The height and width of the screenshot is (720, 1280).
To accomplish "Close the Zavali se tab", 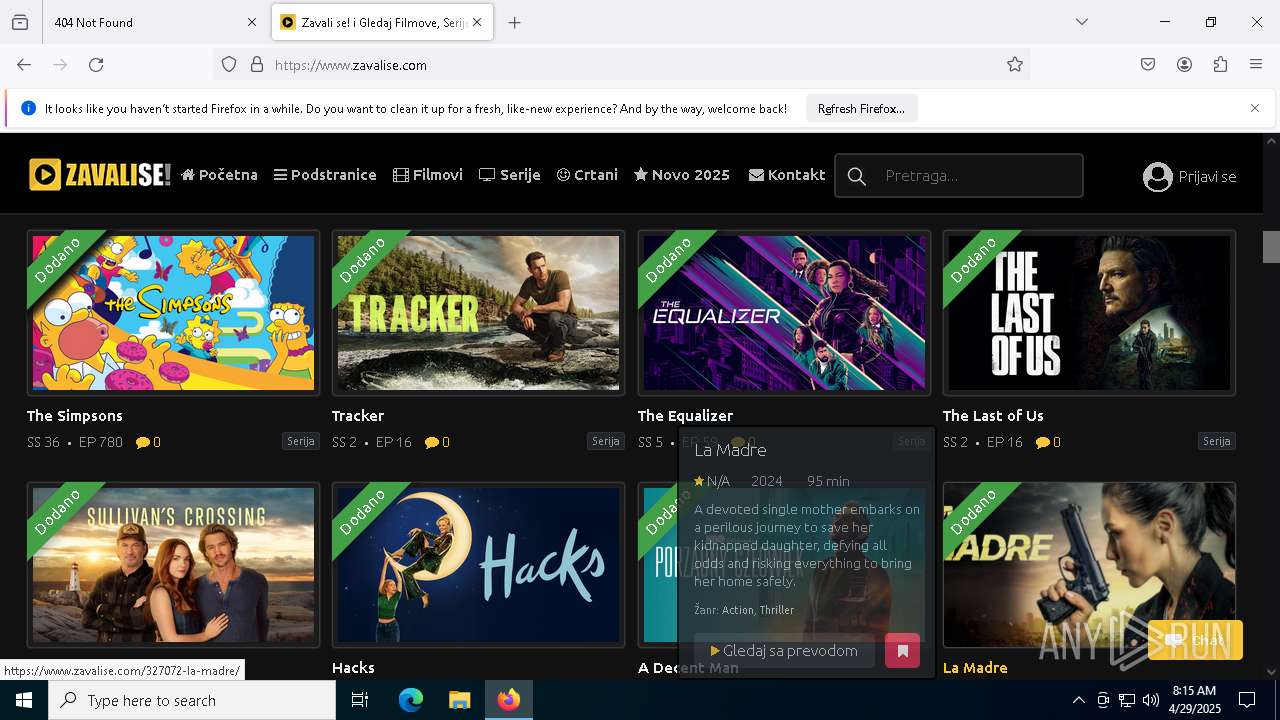I will 477,22.
